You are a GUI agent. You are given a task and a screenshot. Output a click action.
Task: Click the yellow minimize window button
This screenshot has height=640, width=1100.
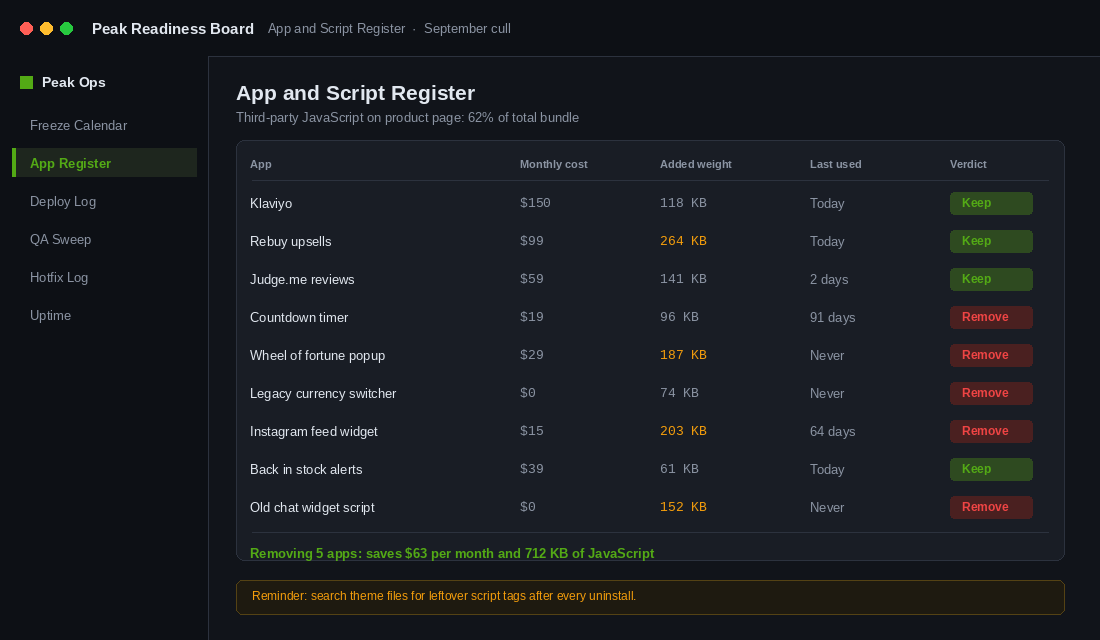coord(46,29)
